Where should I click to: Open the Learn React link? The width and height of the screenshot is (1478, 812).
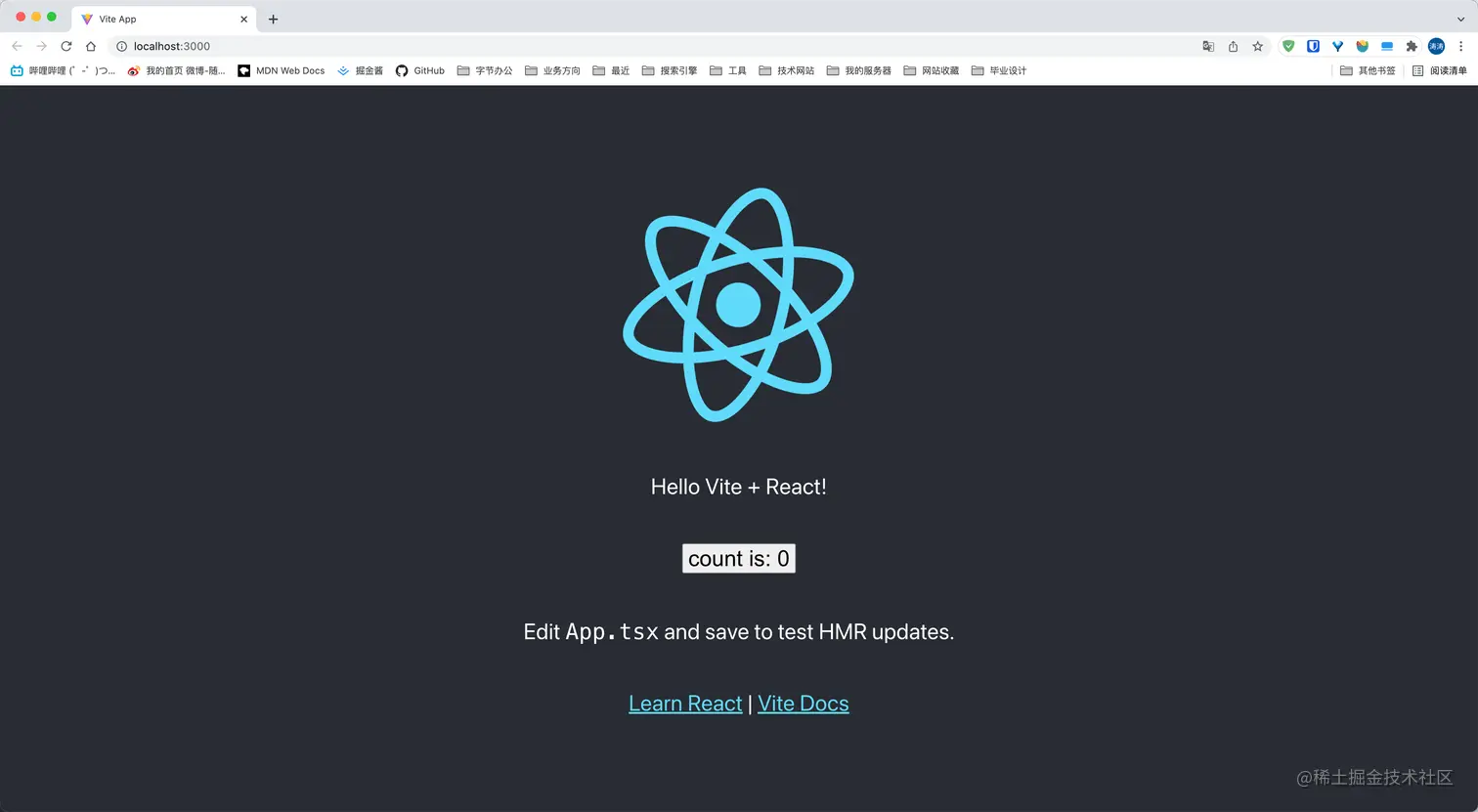[685, 704]
